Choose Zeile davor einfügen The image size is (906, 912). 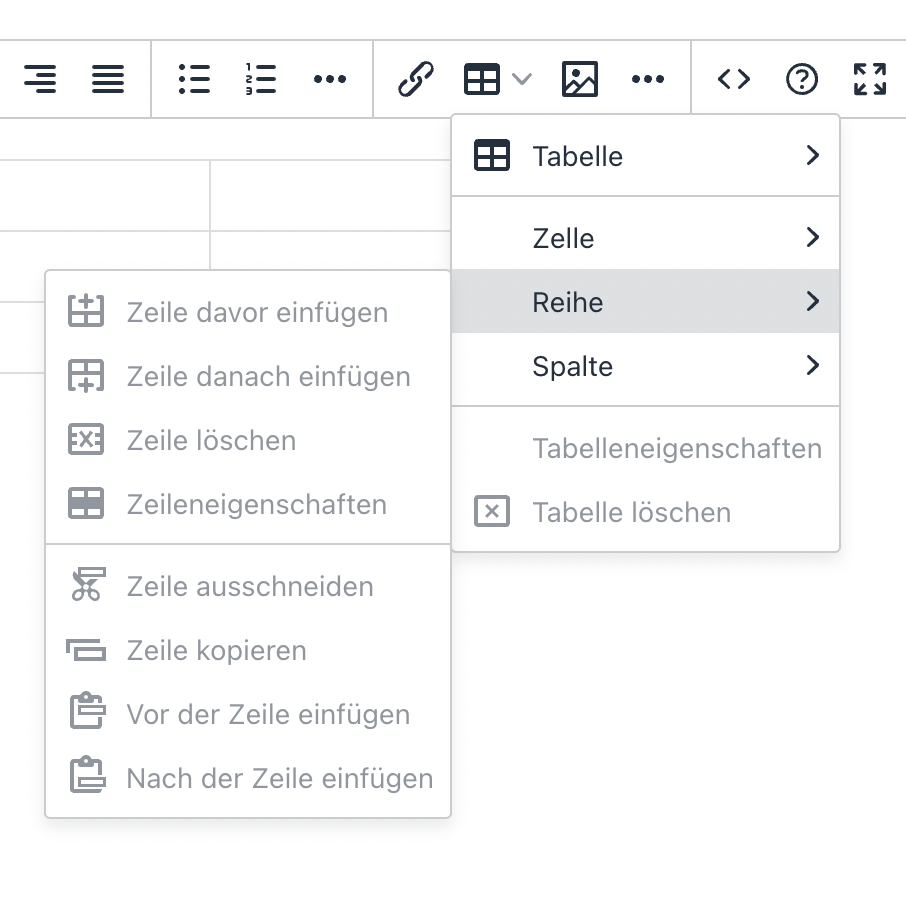(248, 312)
